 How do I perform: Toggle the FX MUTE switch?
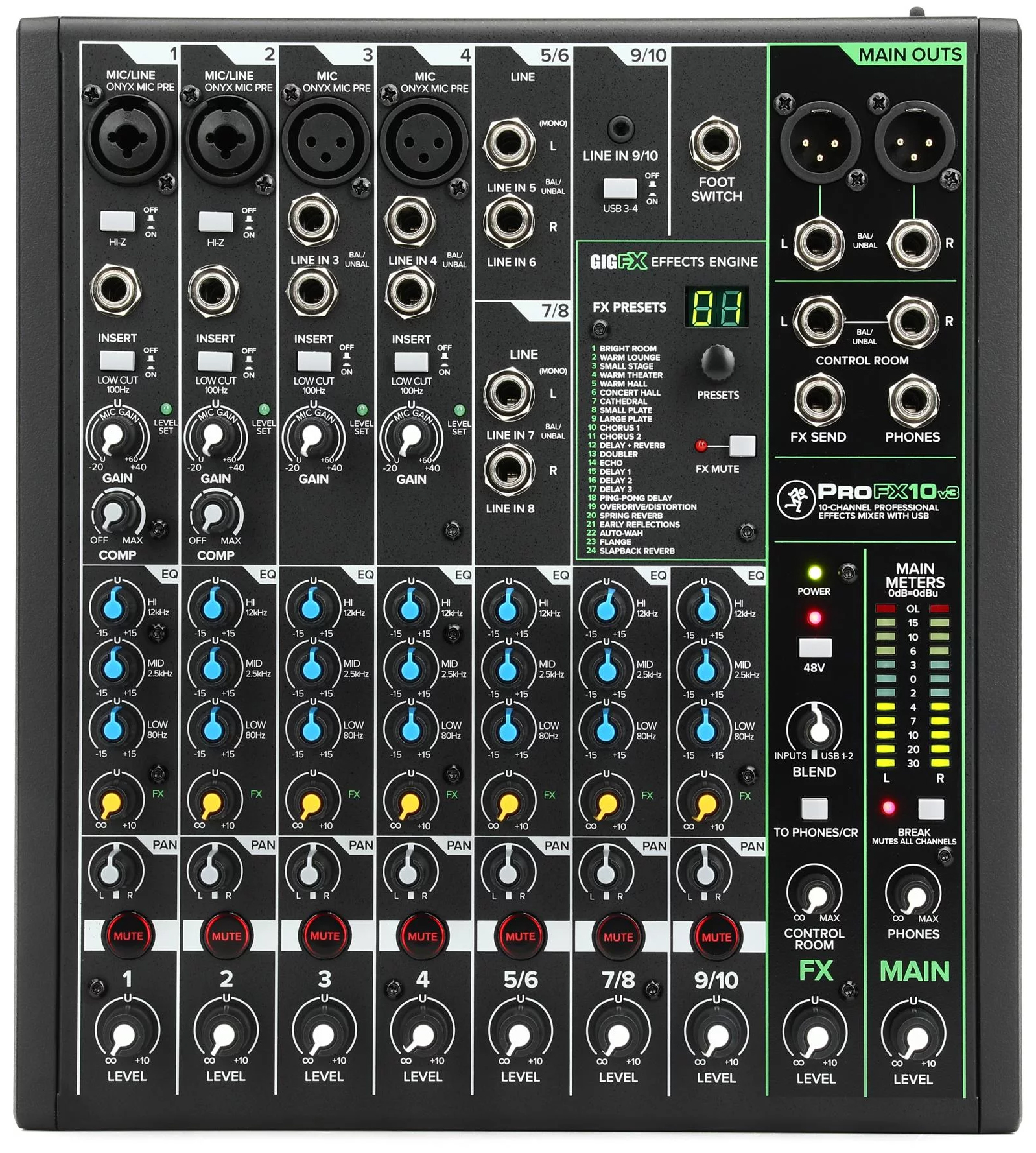pyautogui.click(x=742, y=446)
